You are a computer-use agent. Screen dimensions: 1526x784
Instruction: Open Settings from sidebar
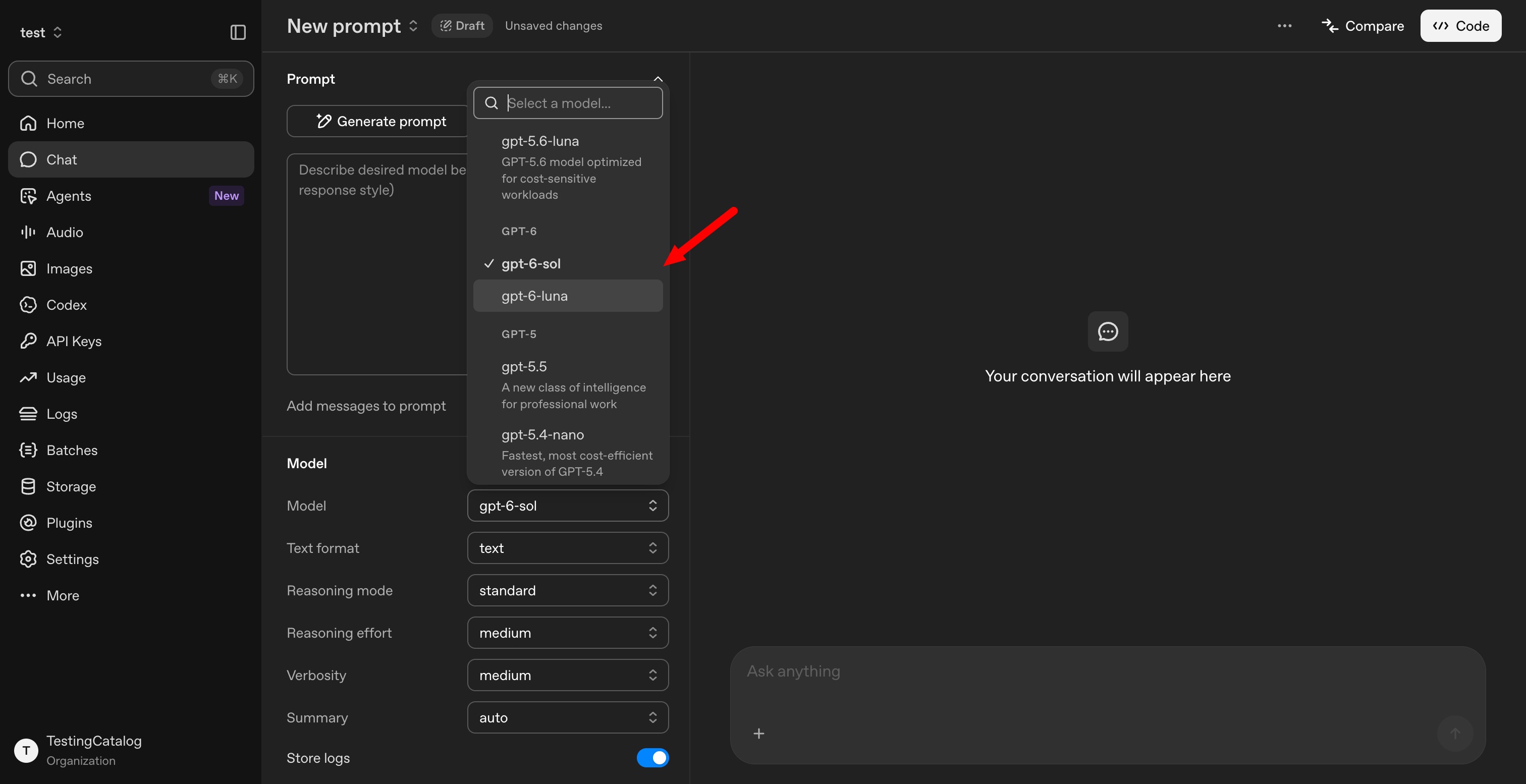point(131,559)
